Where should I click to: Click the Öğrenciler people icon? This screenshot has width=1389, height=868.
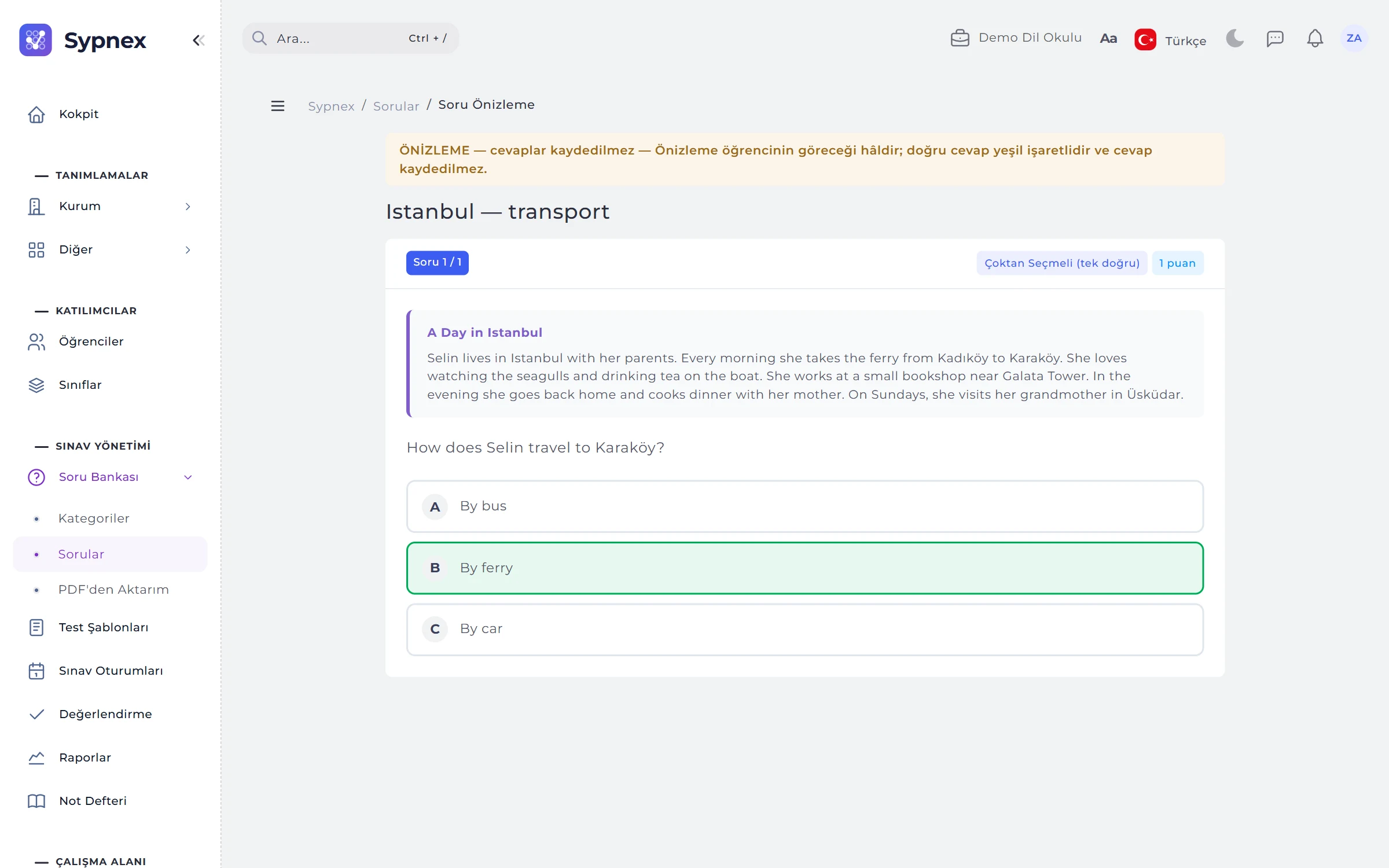pyautogui.click(x=36, y=341)
